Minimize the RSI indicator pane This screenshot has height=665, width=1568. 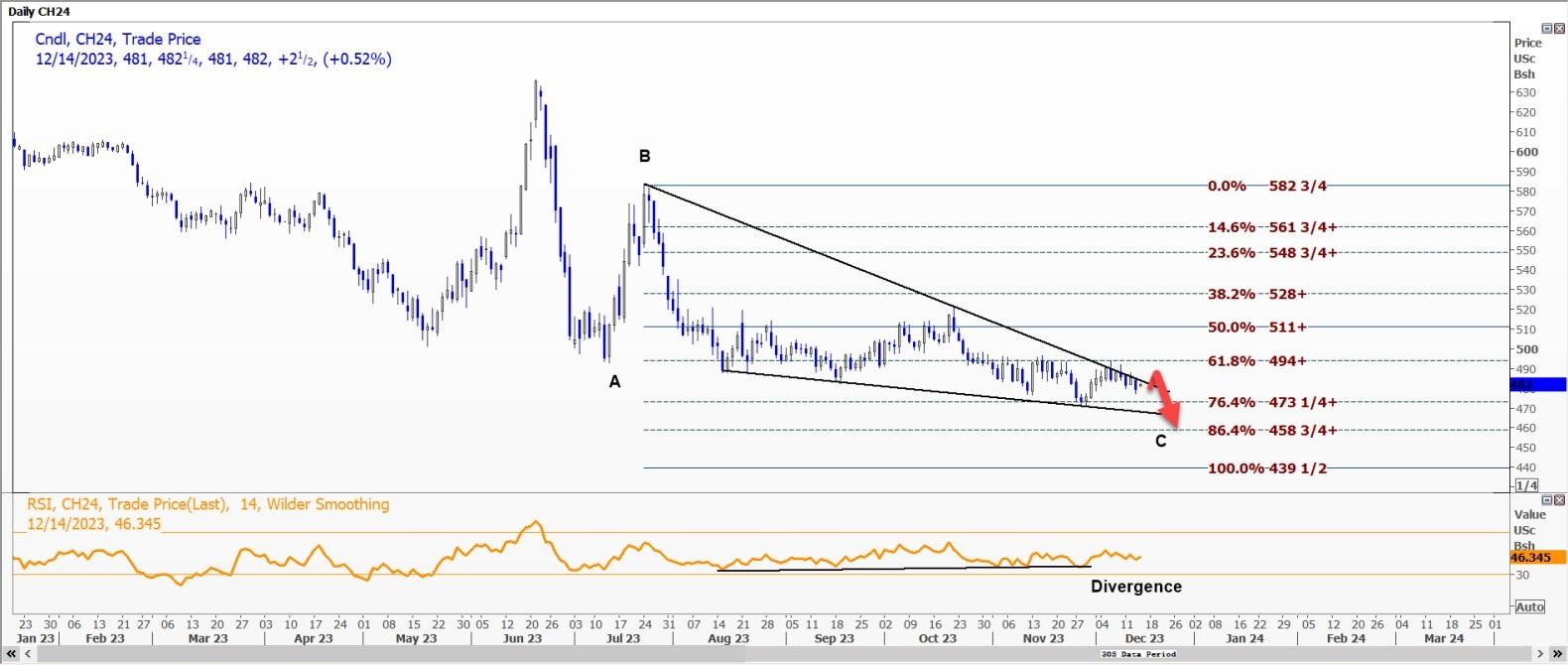point(1546,500)
